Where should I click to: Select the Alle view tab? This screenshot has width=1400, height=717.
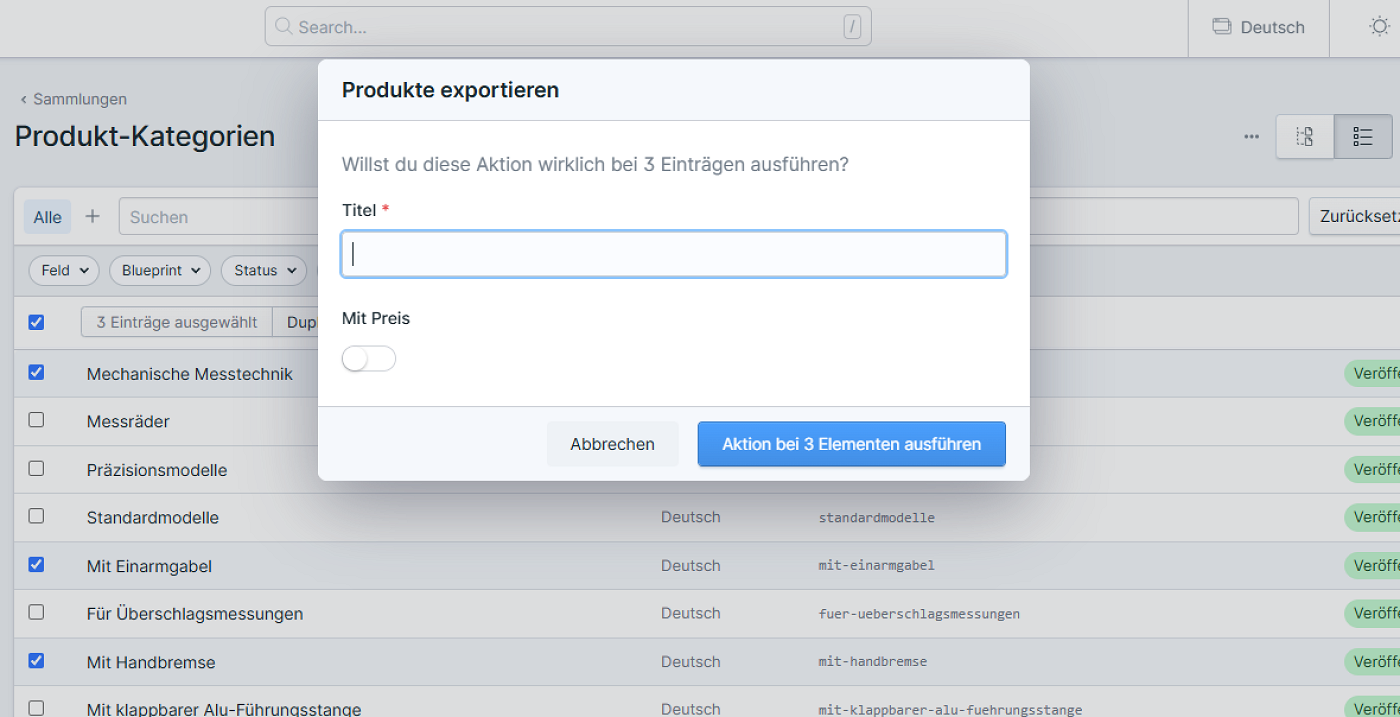tap(47, 217)
